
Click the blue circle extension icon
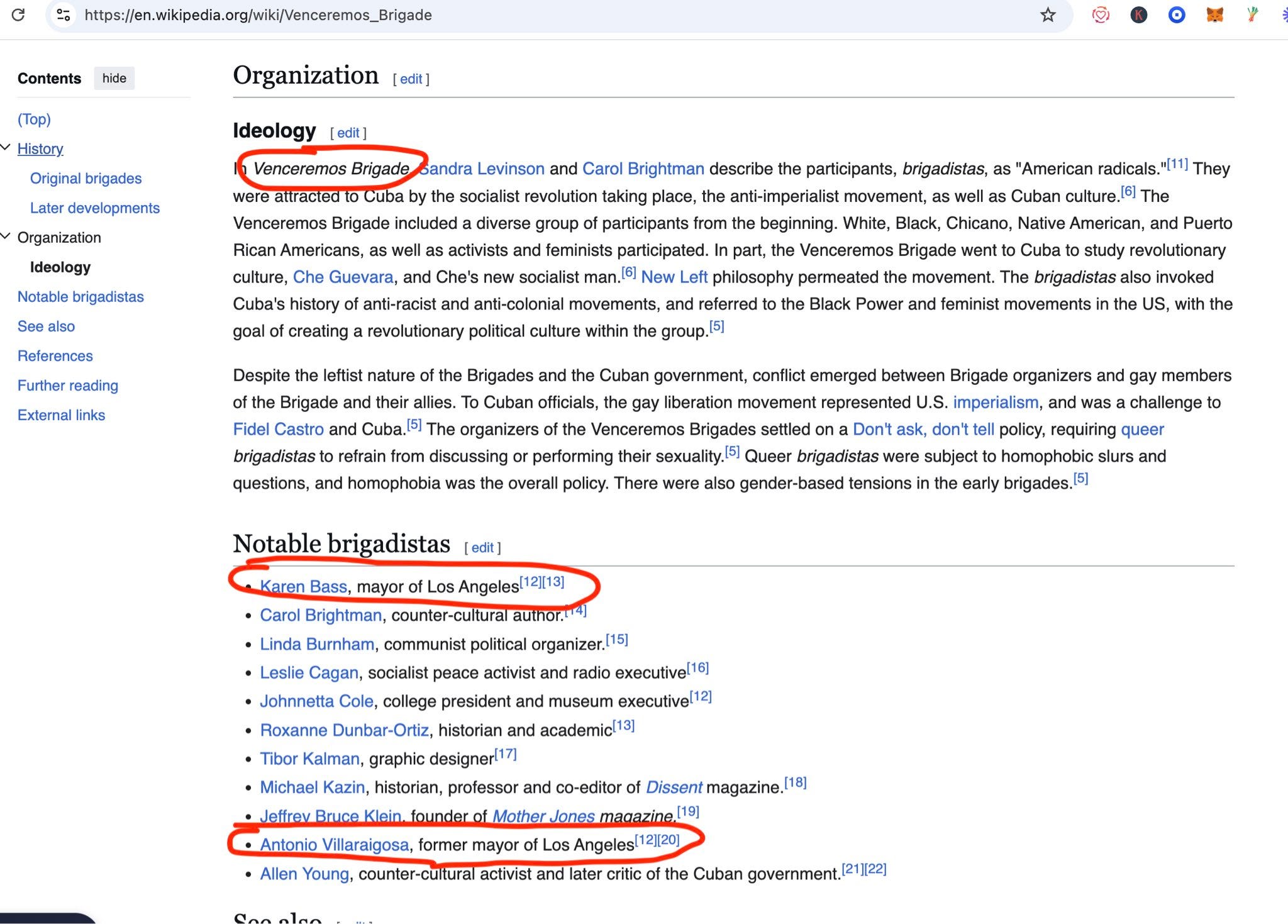[x=1176, y=14]
